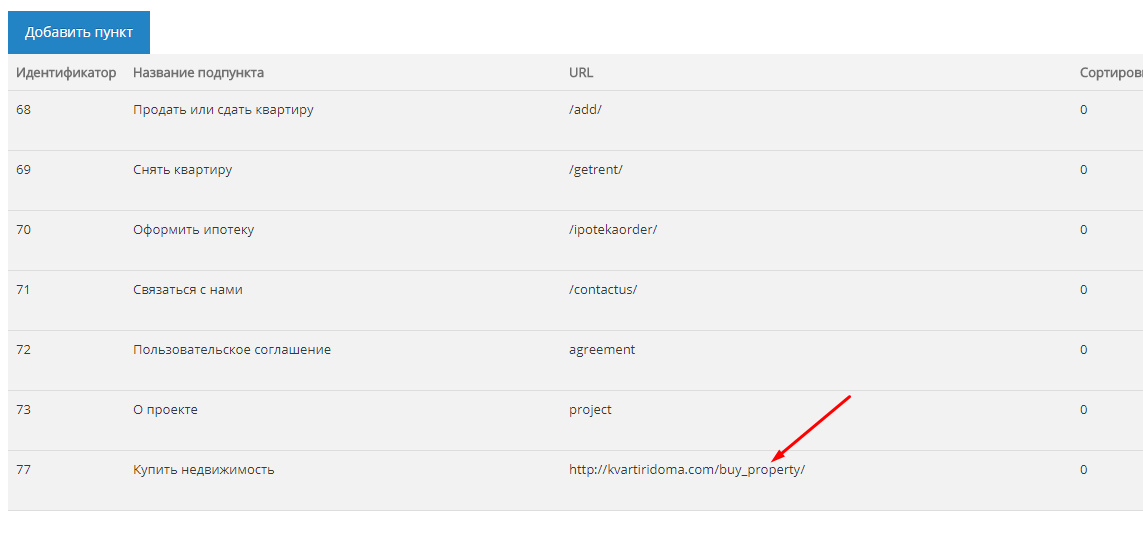Screen dimensions: 1143x539
Task: Click the /contactus/ URL cell
Action: click(x=603, y=290)
